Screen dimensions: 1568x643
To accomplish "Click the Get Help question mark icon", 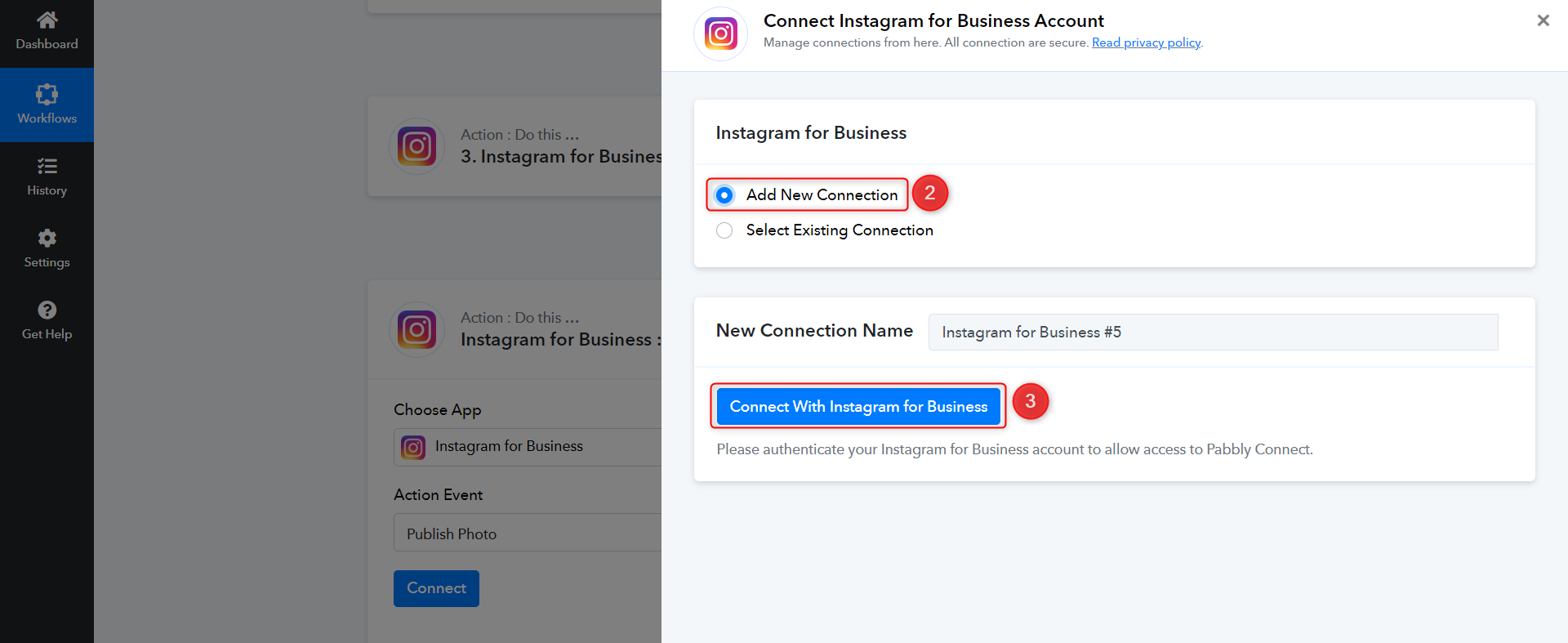I will (x=47, y=310).
